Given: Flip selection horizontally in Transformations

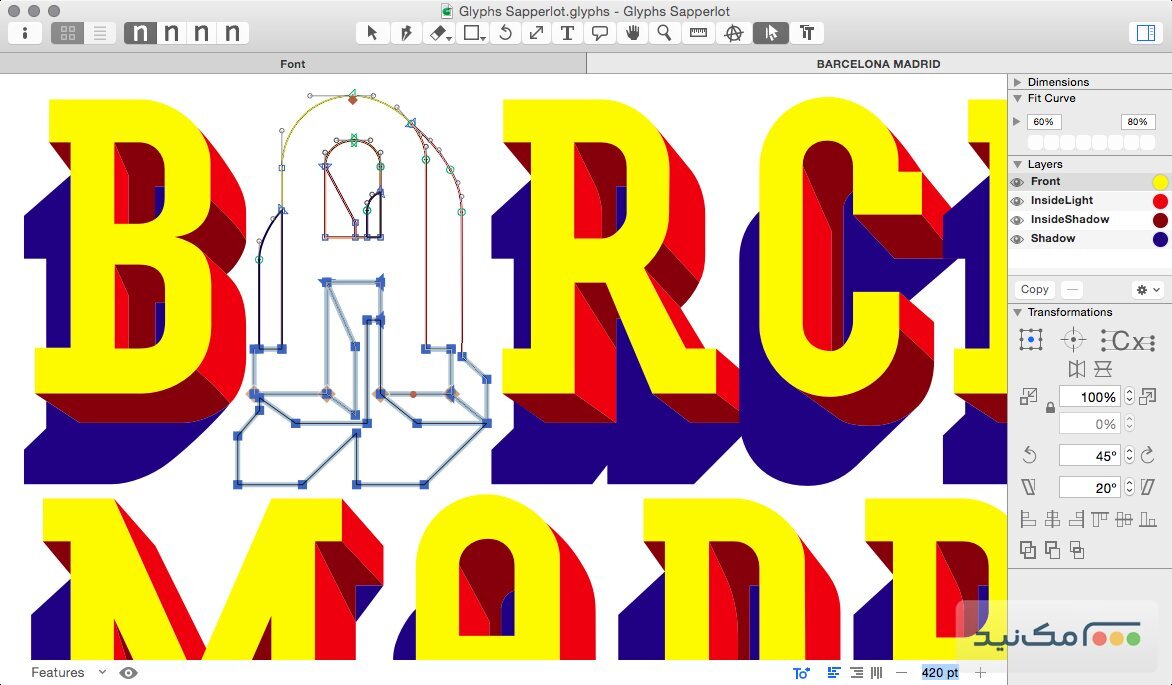Looking at the screenshot, I should (x=1077, y=370).
